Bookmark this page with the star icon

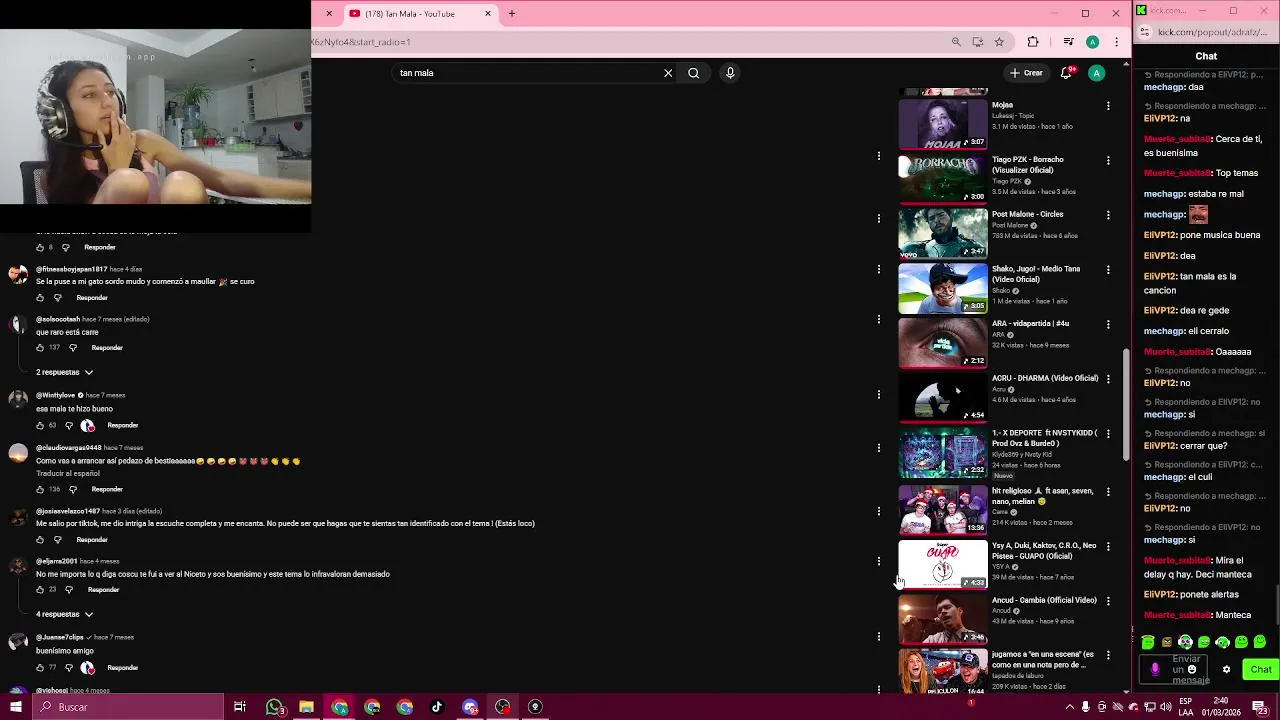click(999, 42)
